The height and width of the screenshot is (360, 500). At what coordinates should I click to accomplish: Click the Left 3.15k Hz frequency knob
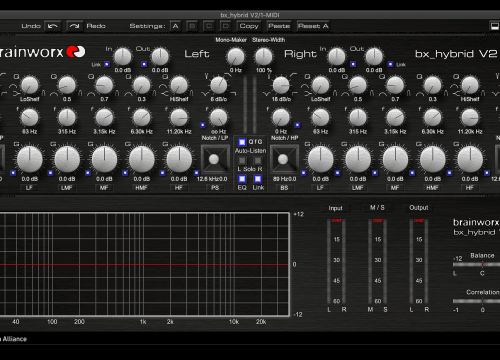[104, 118]
